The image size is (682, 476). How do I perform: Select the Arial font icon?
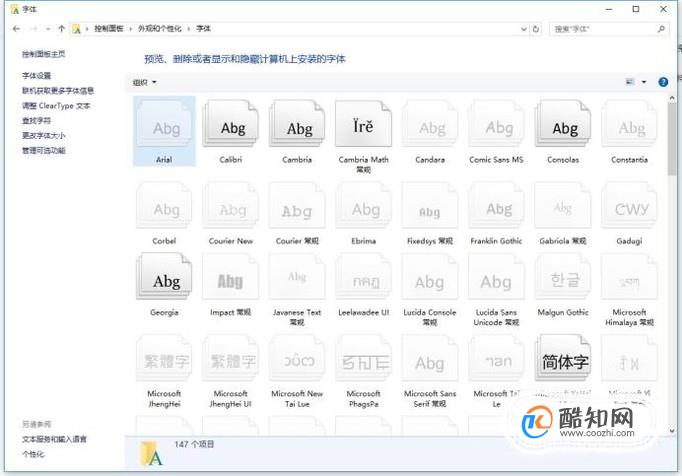164,124
